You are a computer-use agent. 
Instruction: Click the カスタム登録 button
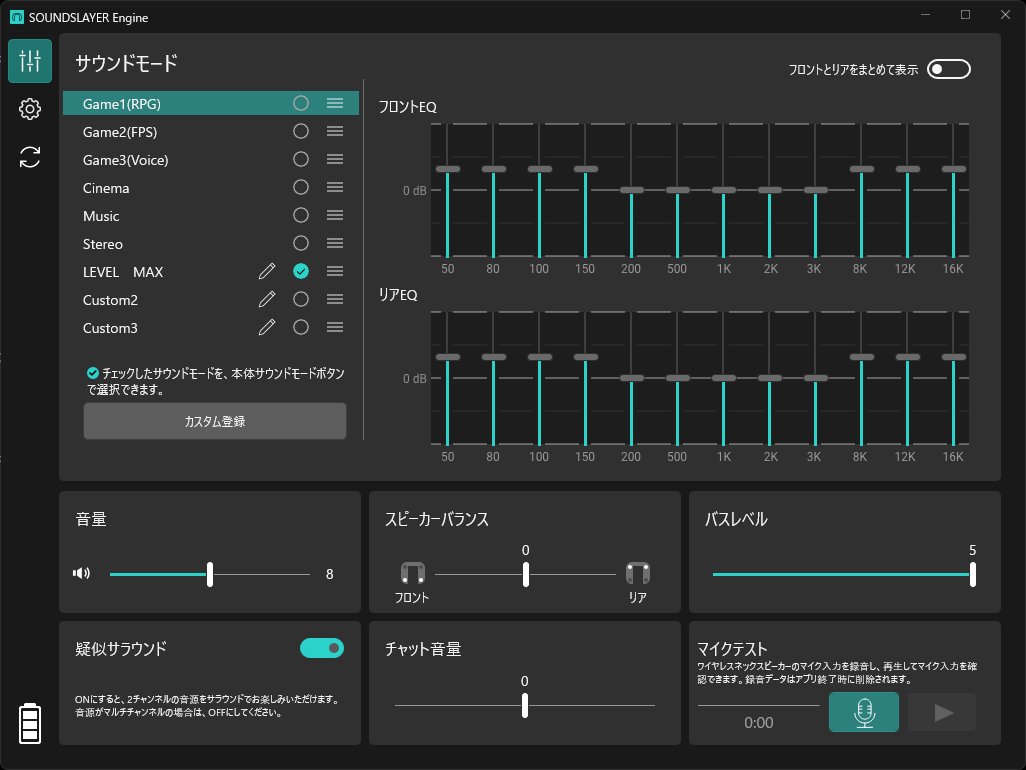pos(215,421)
